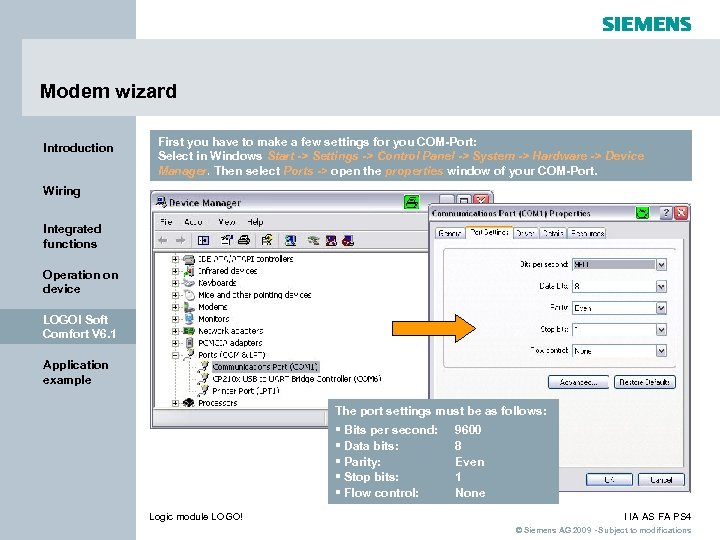Go to the Introduction section in slide sidebar
This screenshot has height=540, width=720.
[x=78, y=148]
